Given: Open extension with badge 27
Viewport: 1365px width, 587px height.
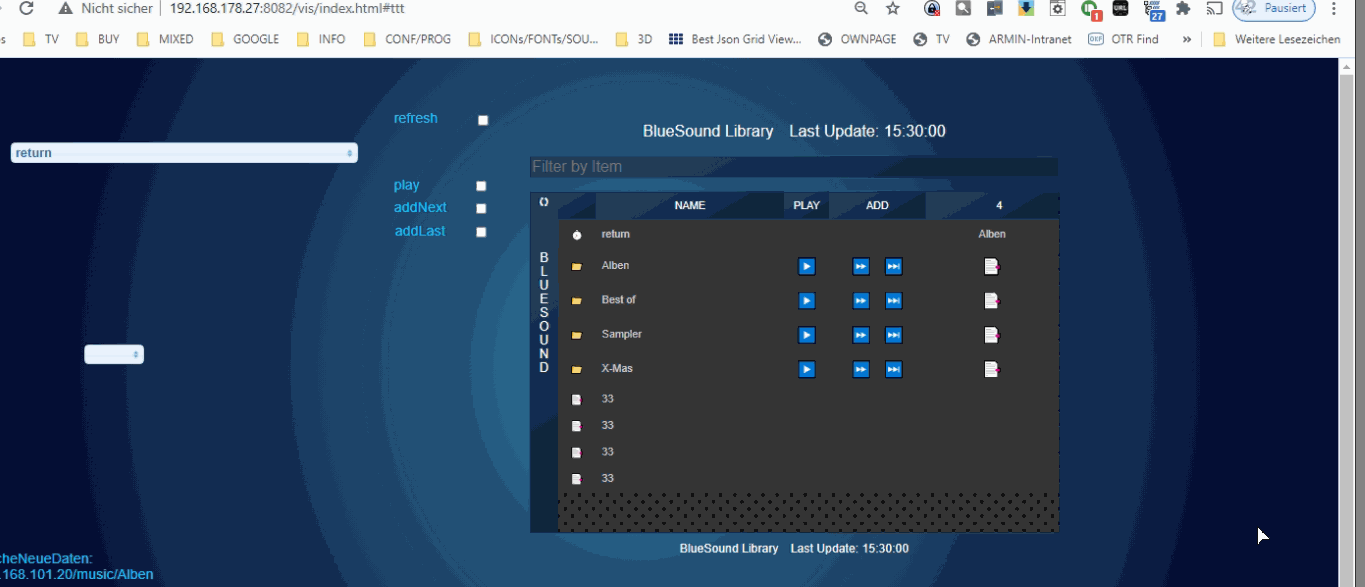Looking at the screenshot, I should 1154,9.
